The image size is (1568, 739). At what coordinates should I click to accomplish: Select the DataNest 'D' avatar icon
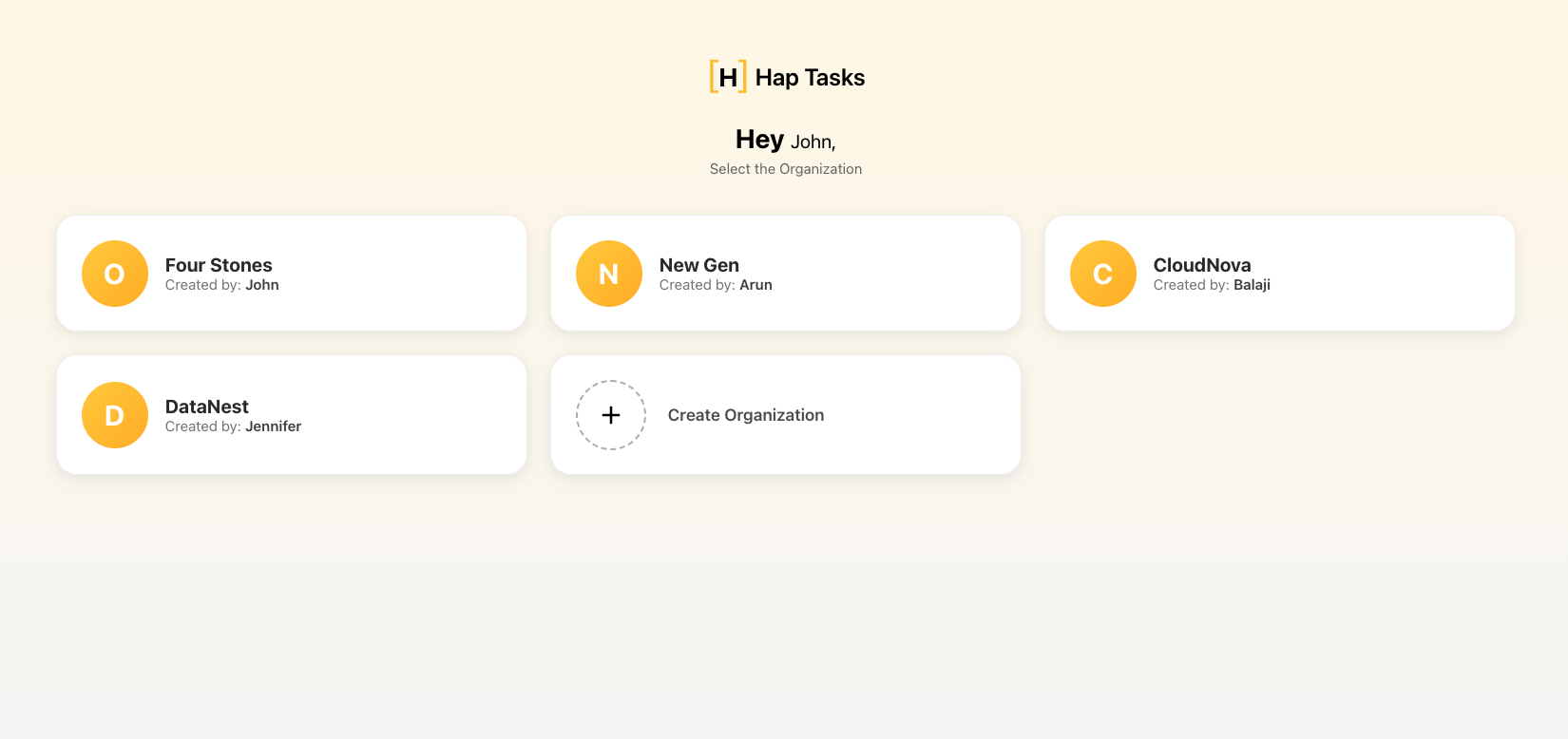115,415
